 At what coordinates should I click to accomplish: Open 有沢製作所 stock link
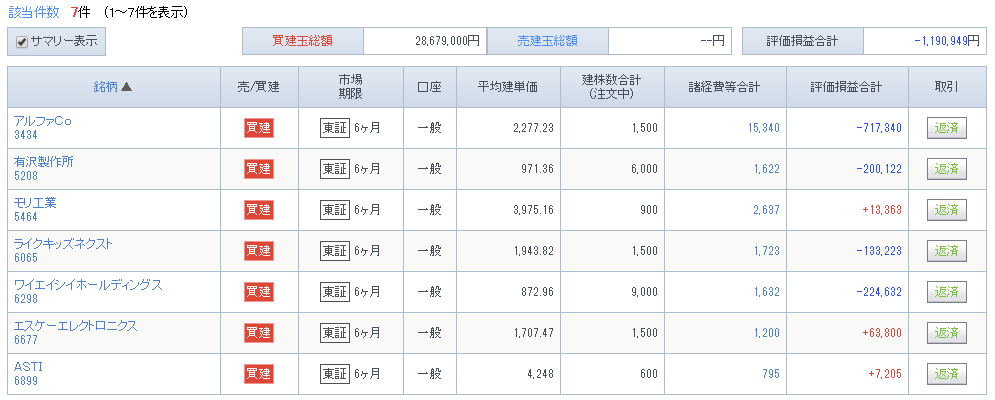tap(44, 162)
